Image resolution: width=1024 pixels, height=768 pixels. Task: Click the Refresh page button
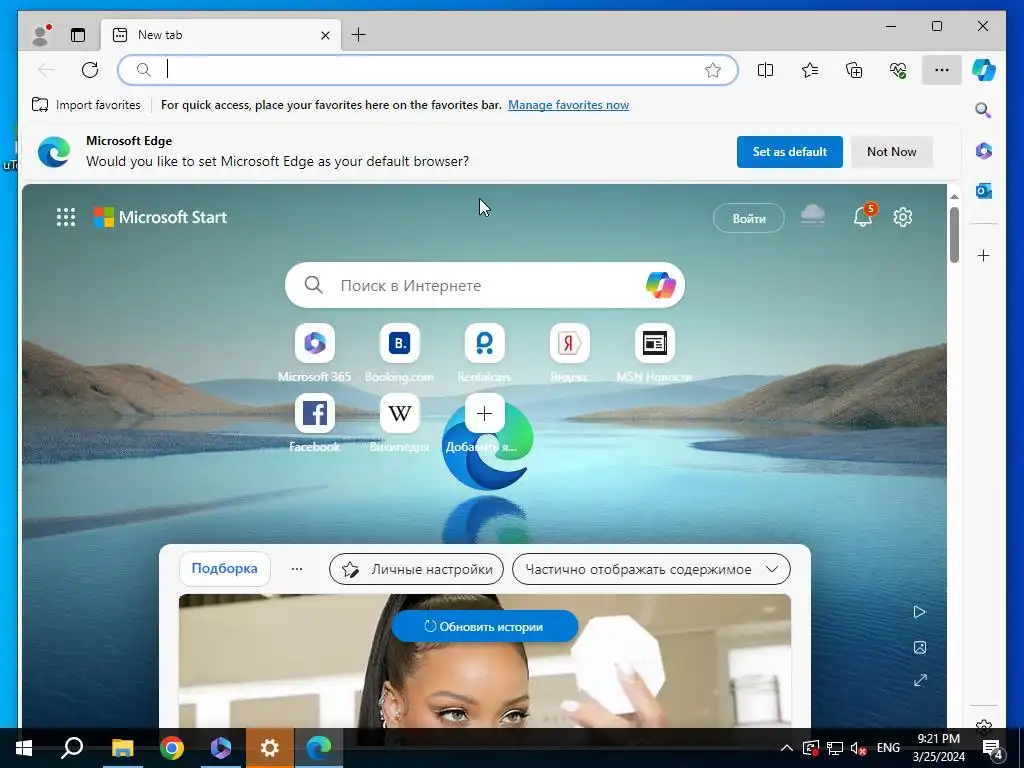90,70
